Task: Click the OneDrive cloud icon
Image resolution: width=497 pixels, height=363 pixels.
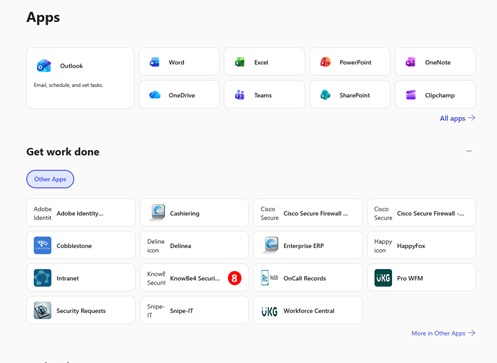Action: (155, 95)
